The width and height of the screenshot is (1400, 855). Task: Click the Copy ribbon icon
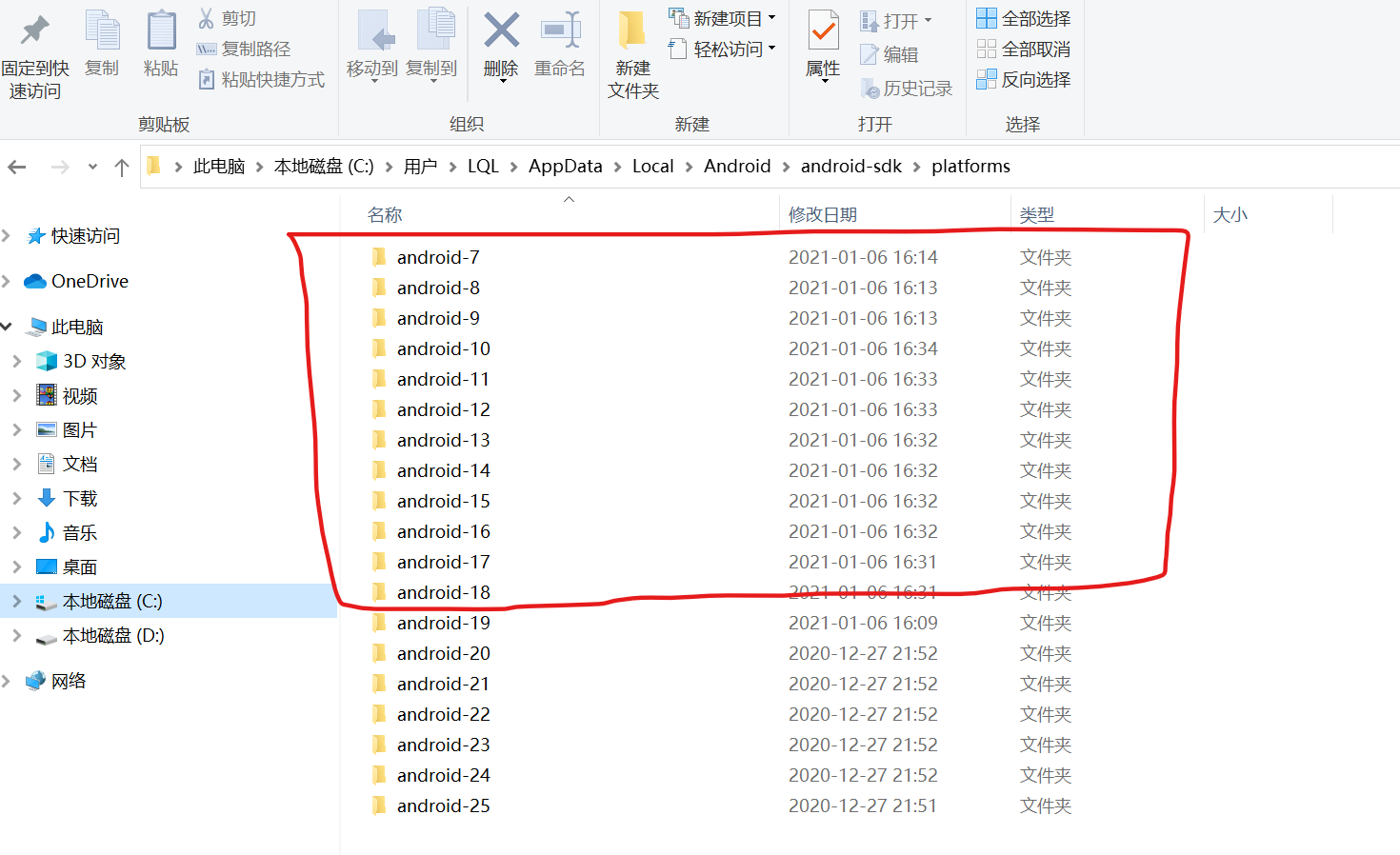[102, 30]
